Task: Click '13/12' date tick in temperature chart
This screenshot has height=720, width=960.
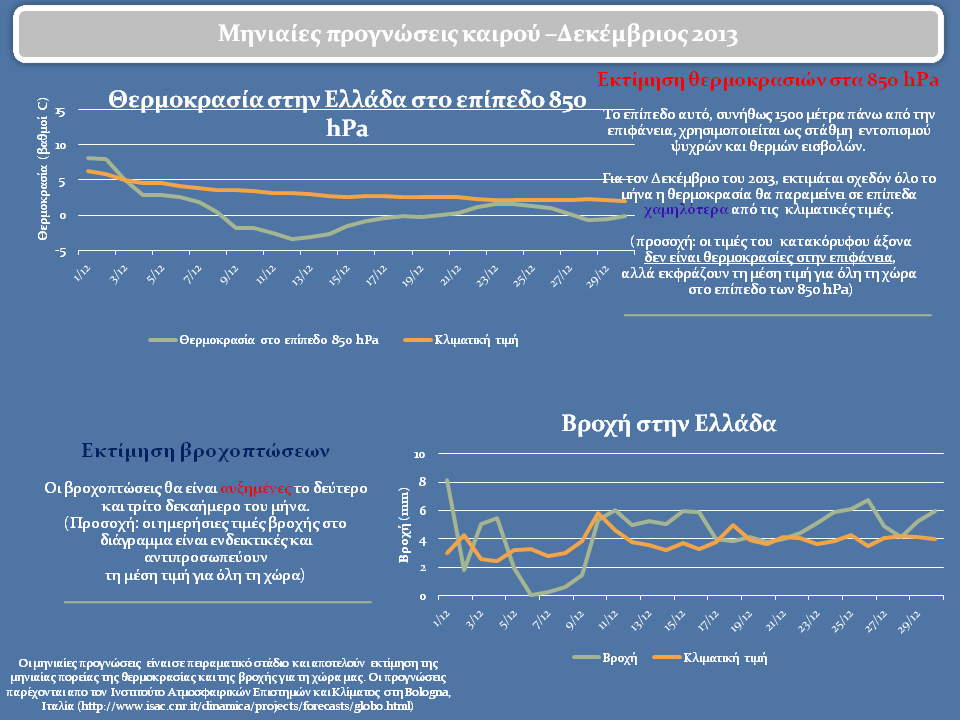Action: (302, 276)
